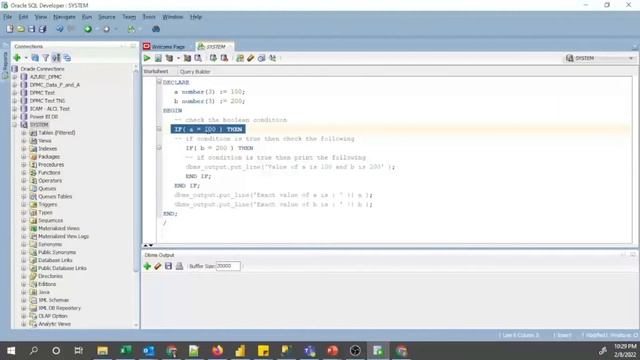Switch to the Welcome Page tab
This screenshot has width=640, height=360.
tap(164, 47)
